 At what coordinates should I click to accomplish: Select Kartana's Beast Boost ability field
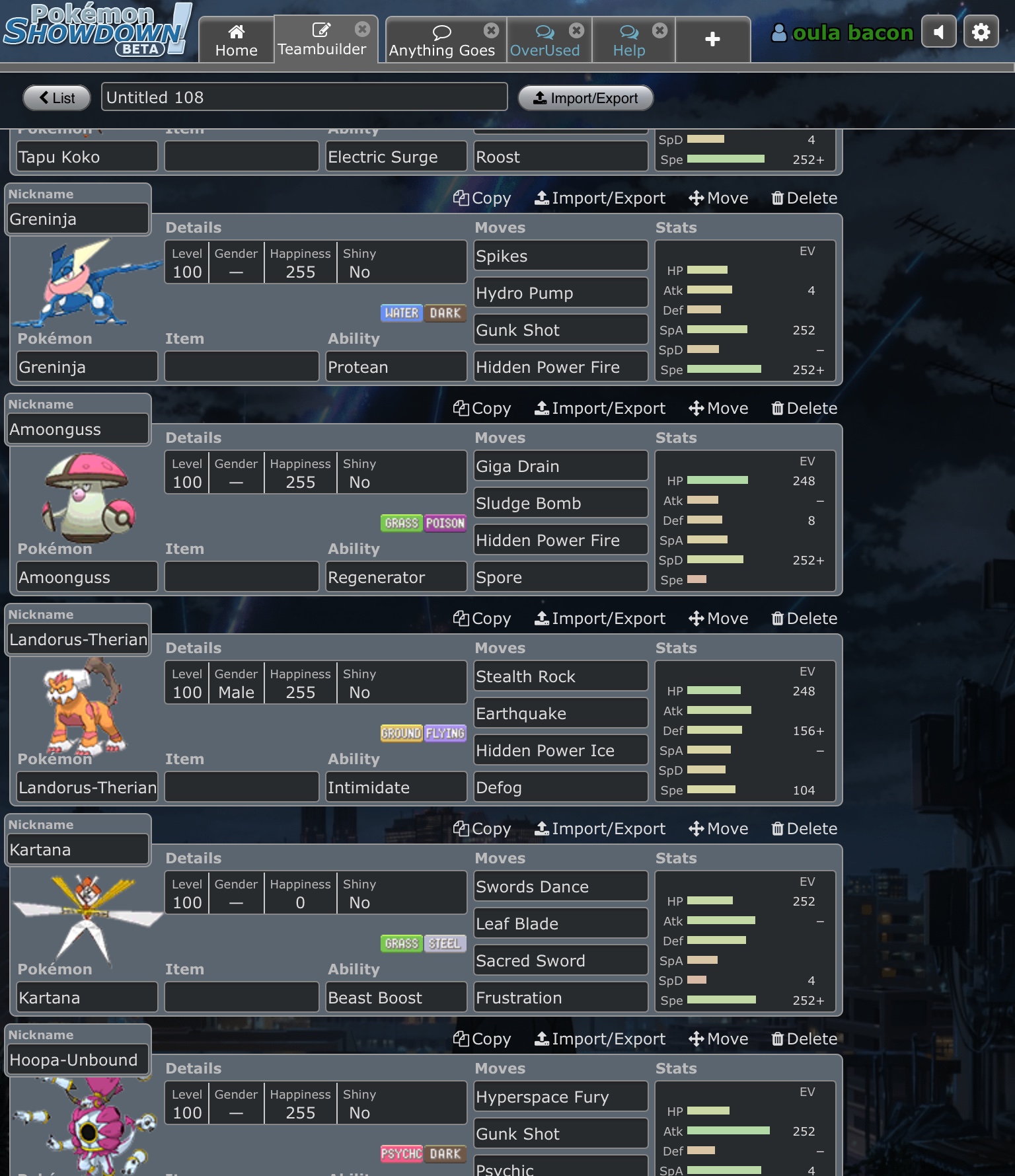[396, 998]
